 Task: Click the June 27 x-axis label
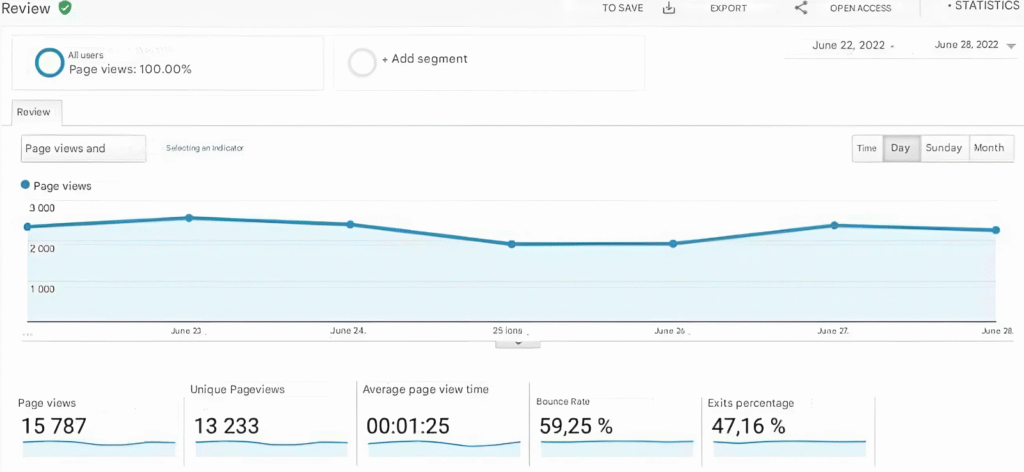tap(833, 331)
